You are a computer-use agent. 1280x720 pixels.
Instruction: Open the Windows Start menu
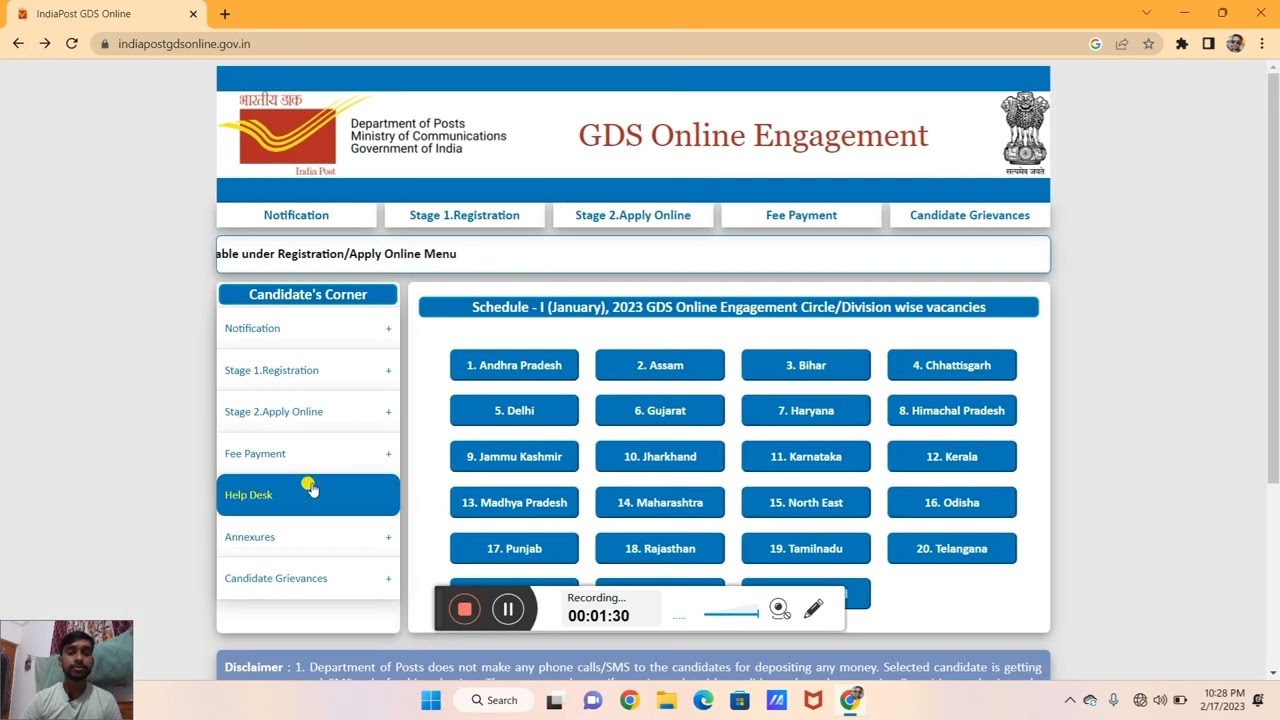coord(431,700)
